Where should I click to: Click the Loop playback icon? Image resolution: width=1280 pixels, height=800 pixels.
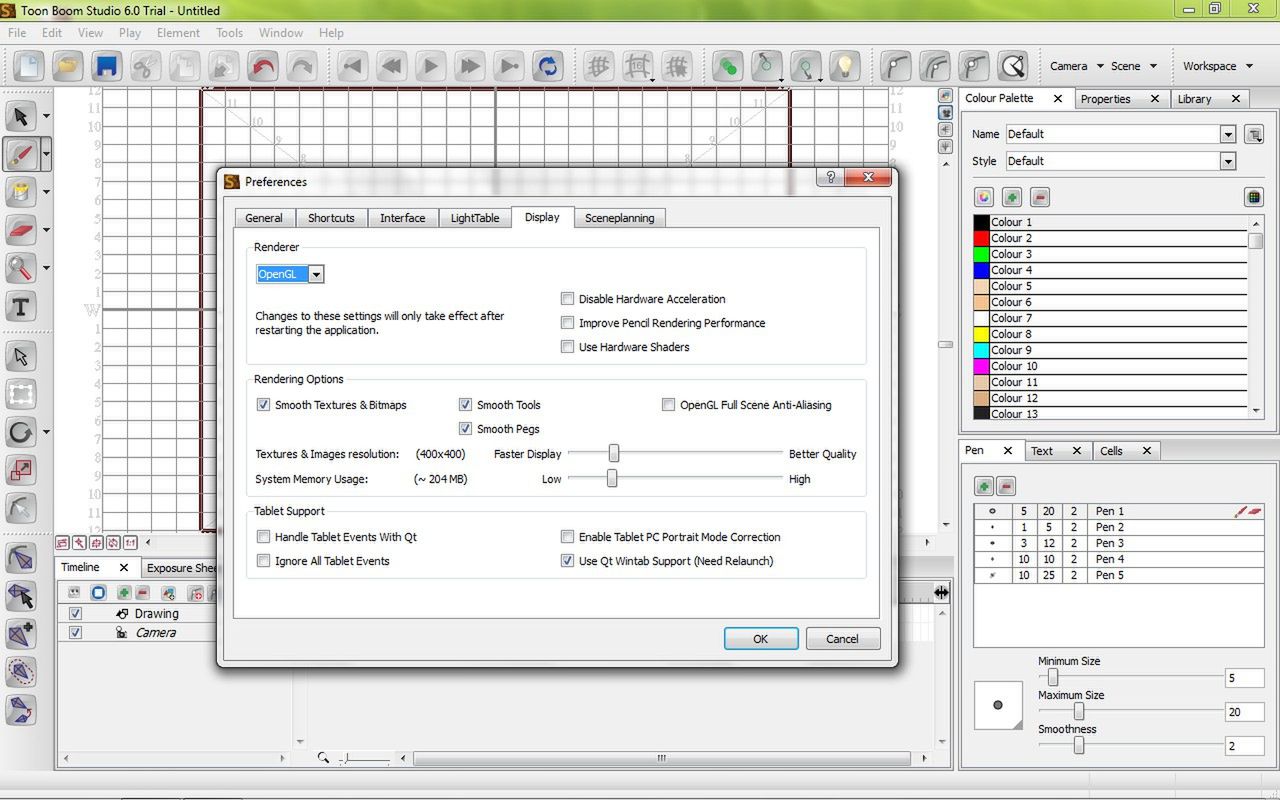click(548, 67)
